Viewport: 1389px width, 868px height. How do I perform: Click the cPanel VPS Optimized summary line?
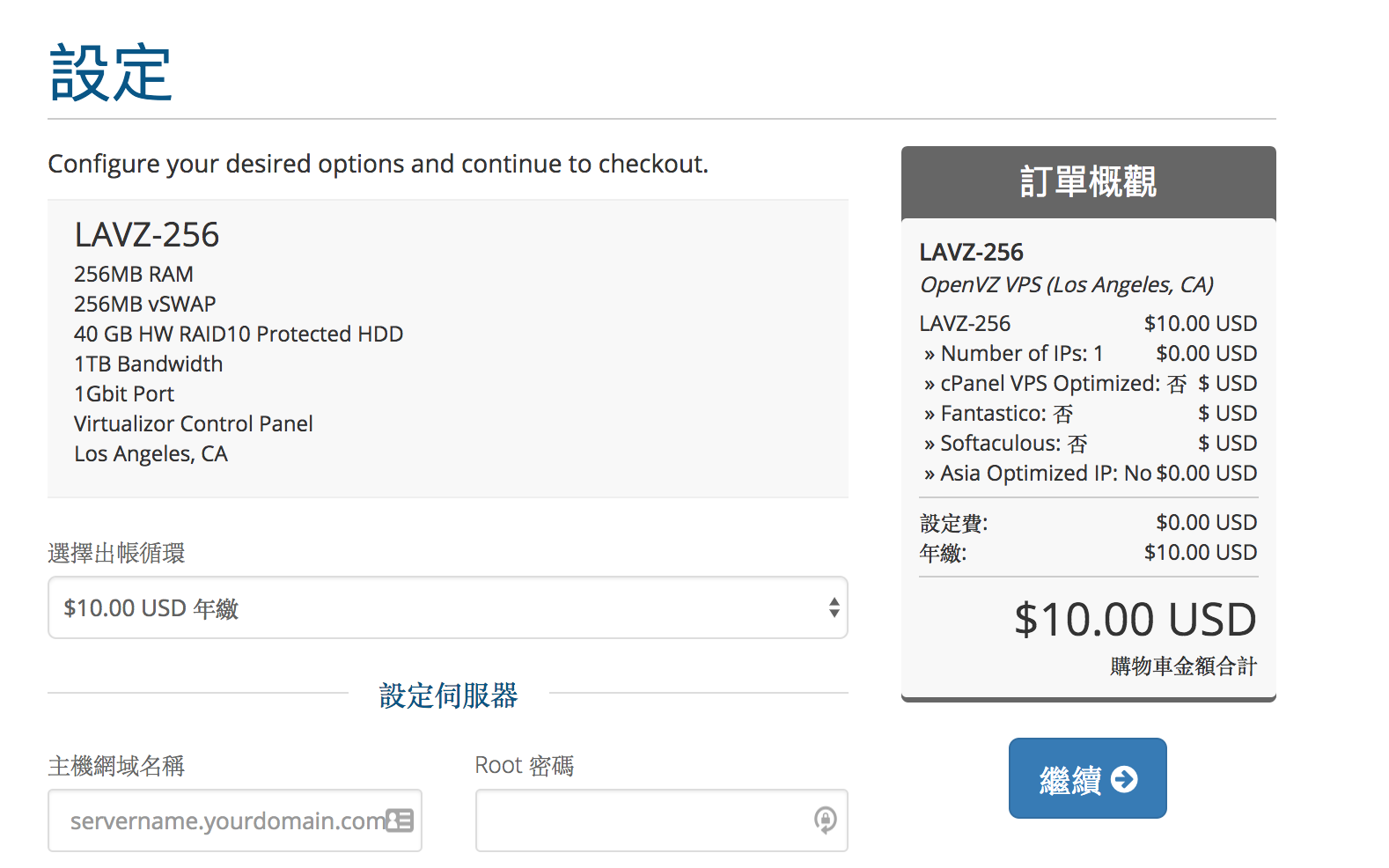pos(1089,383)
